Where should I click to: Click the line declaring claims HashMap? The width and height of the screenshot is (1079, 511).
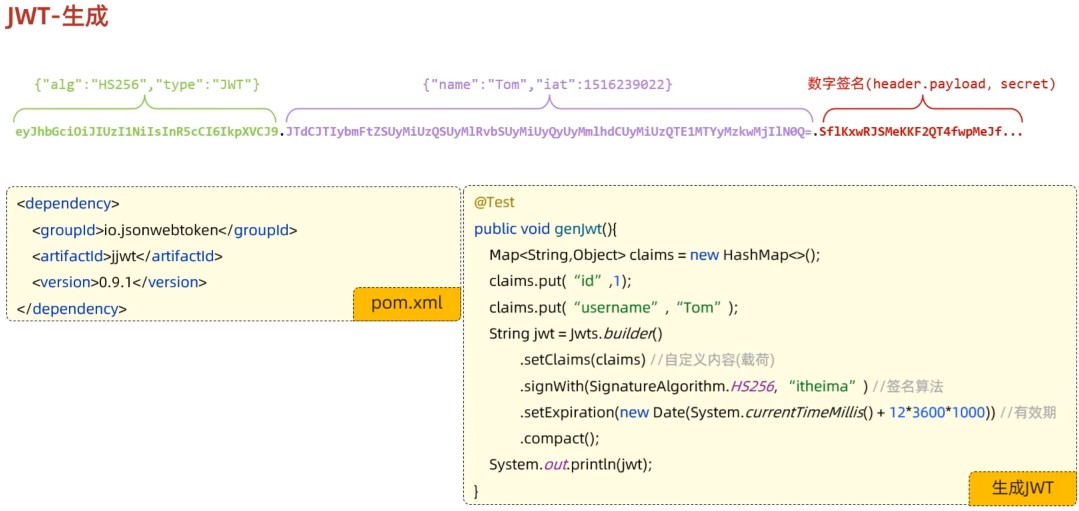(655, 255)
